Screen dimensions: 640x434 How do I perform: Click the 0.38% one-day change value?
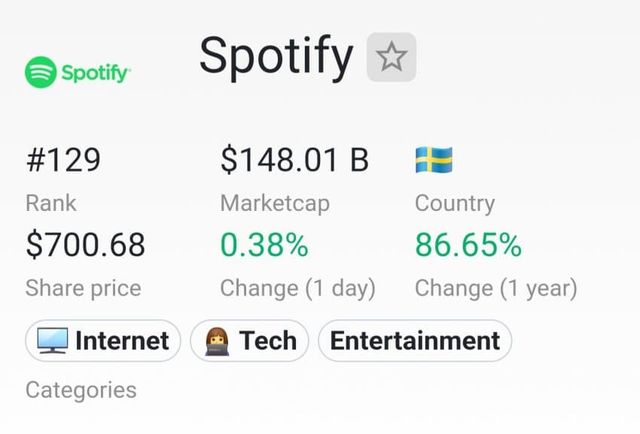tap(264, 244)
